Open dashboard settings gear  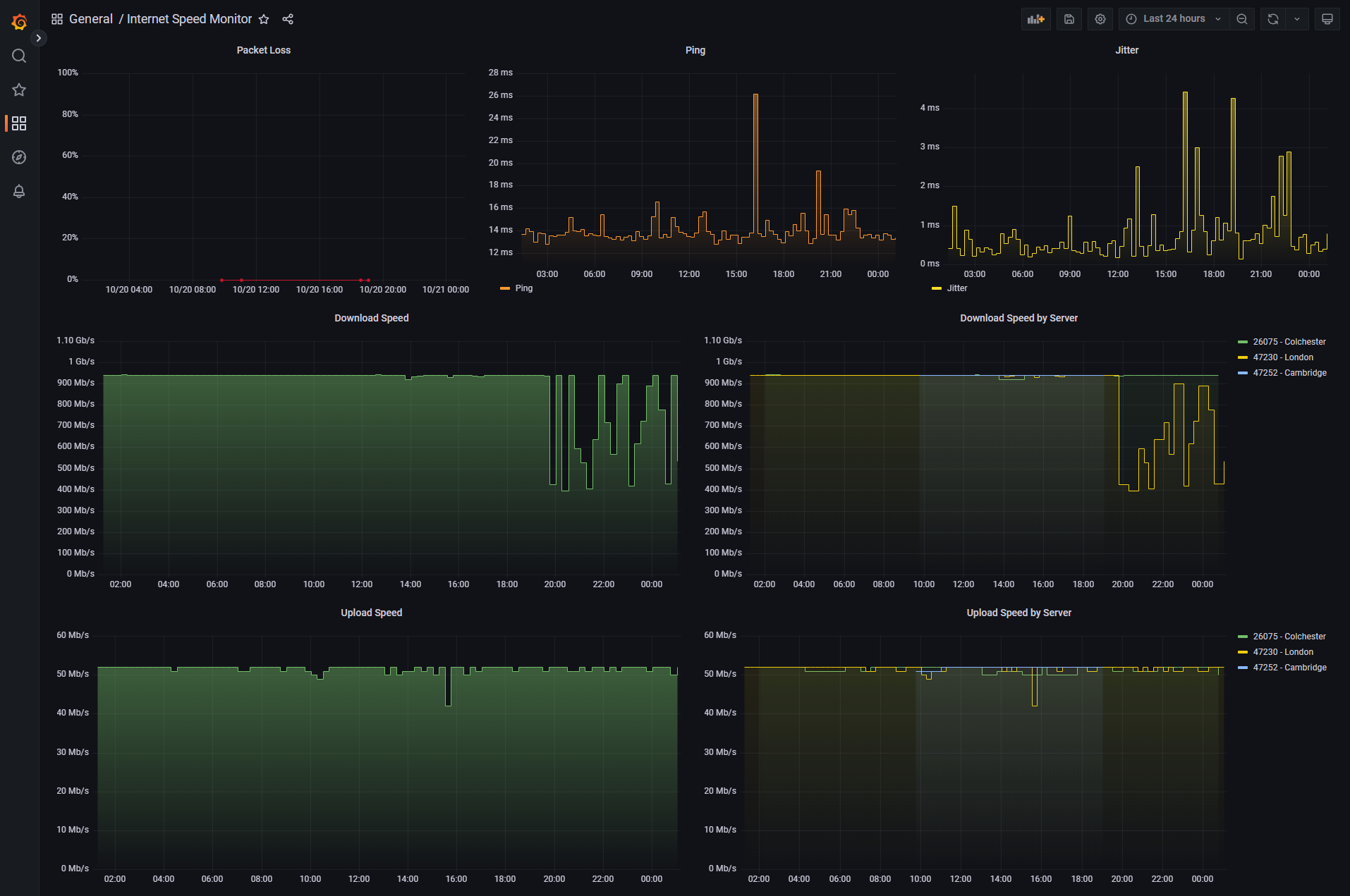click(x=1100, y=19)
